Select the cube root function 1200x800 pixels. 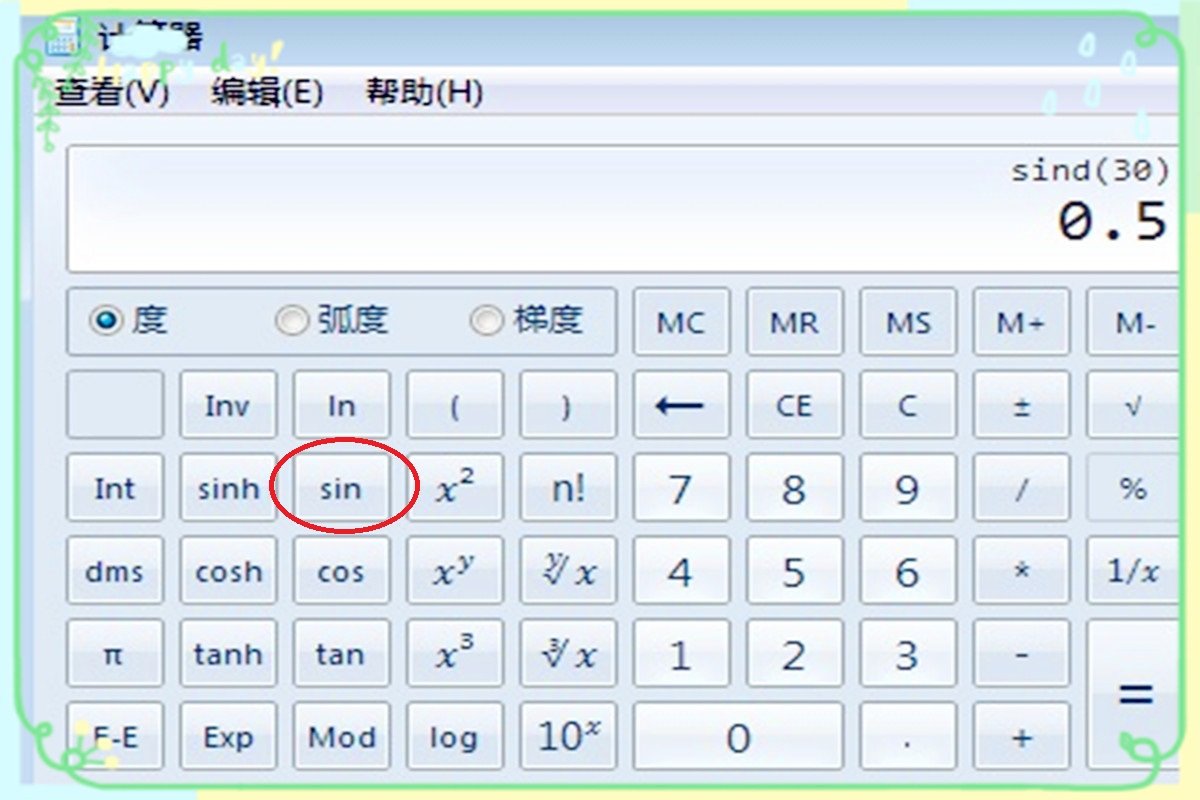pyautogui.click(x=568, y=655)
